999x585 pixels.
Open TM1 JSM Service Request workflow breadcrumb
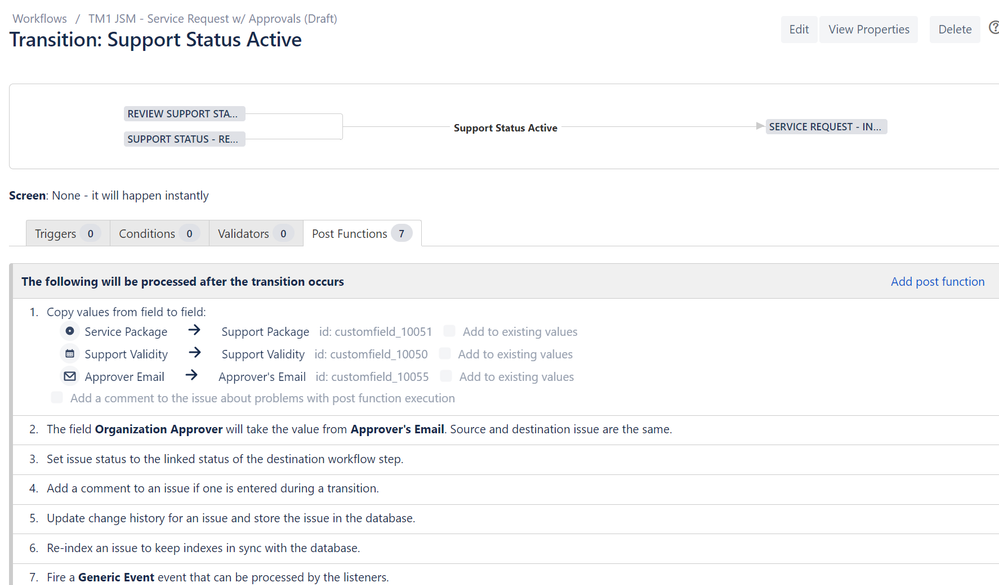click(x=213, y=18)
